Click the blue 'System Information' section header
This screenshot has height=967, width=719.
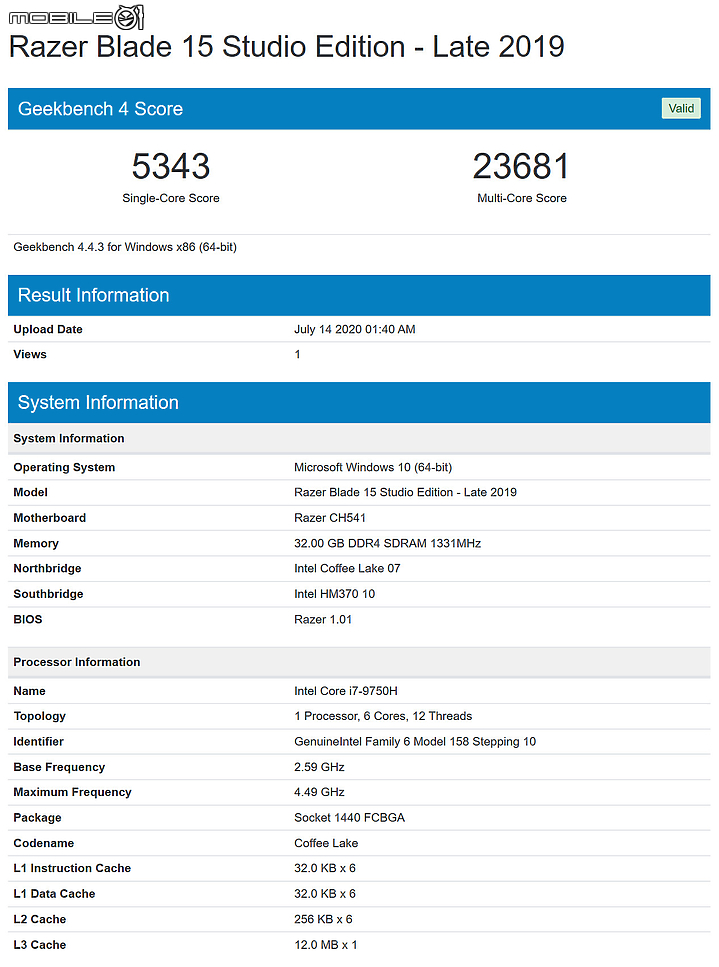[x=359, y=402]
